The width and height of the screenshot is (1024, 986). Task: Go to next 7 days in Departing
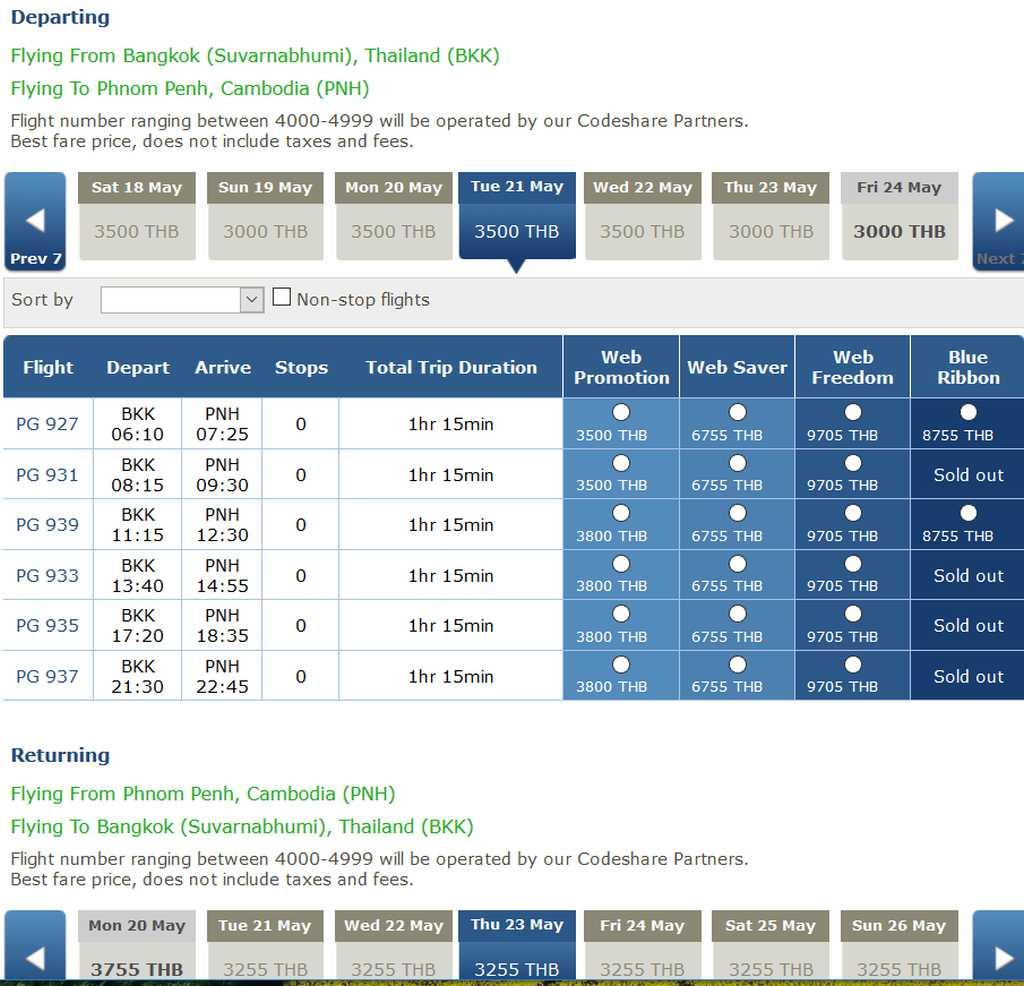pyautogui.click(x=998, y=221)
